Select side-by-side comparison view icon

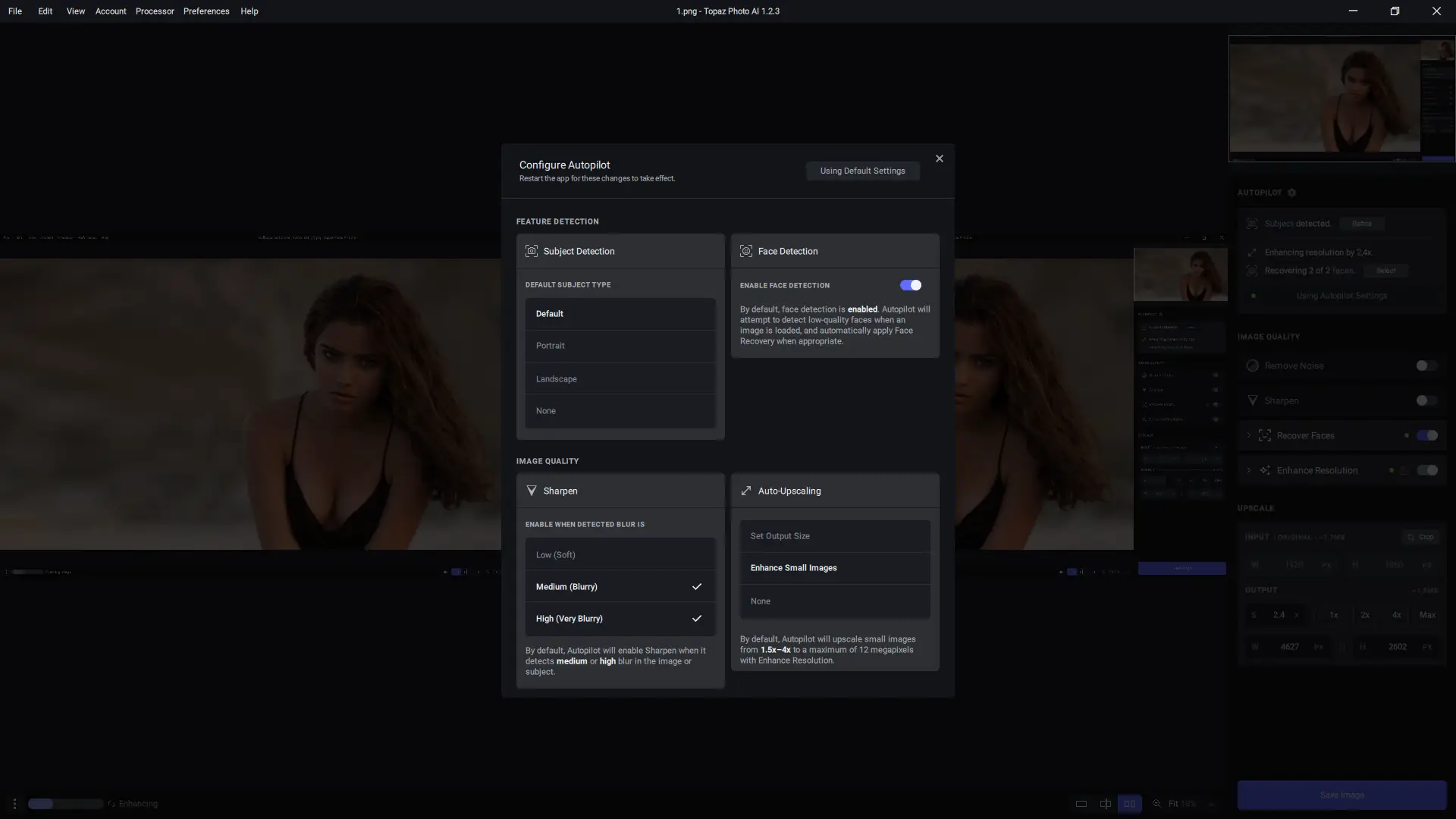[x=1129, y=804]
